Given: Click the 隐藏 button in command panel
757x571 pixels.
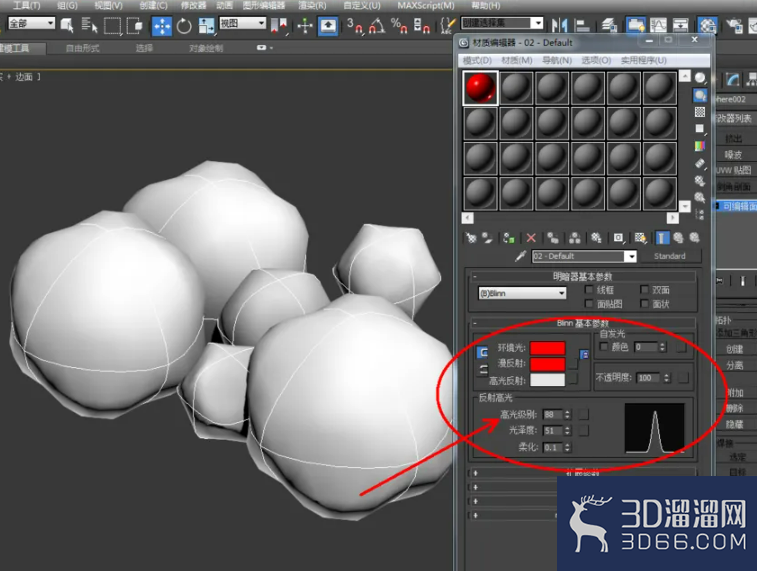Looking at the screenshot, I should (735, 424).
